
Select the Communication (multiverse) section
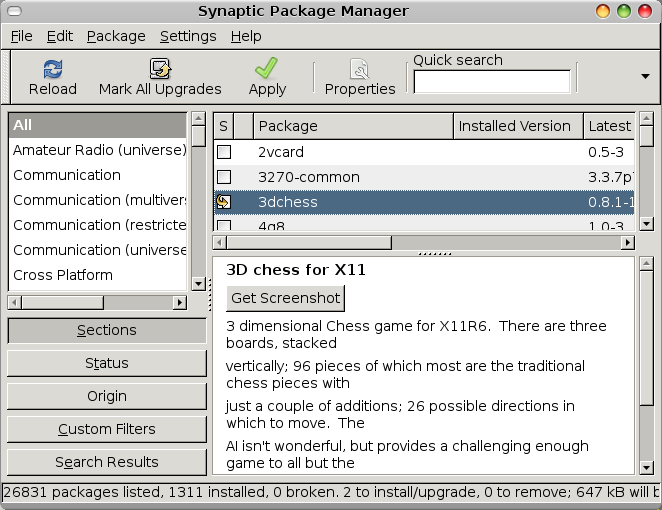[98, 200]
